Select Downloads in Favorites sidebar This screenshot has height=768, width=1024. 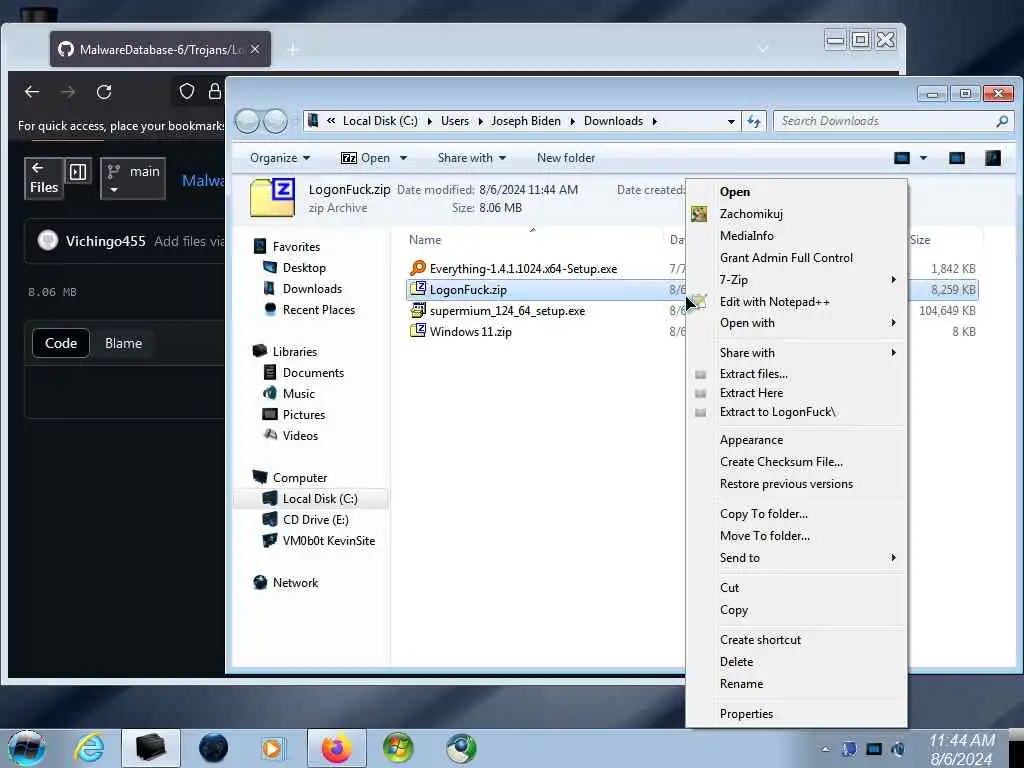click(312, 289)
